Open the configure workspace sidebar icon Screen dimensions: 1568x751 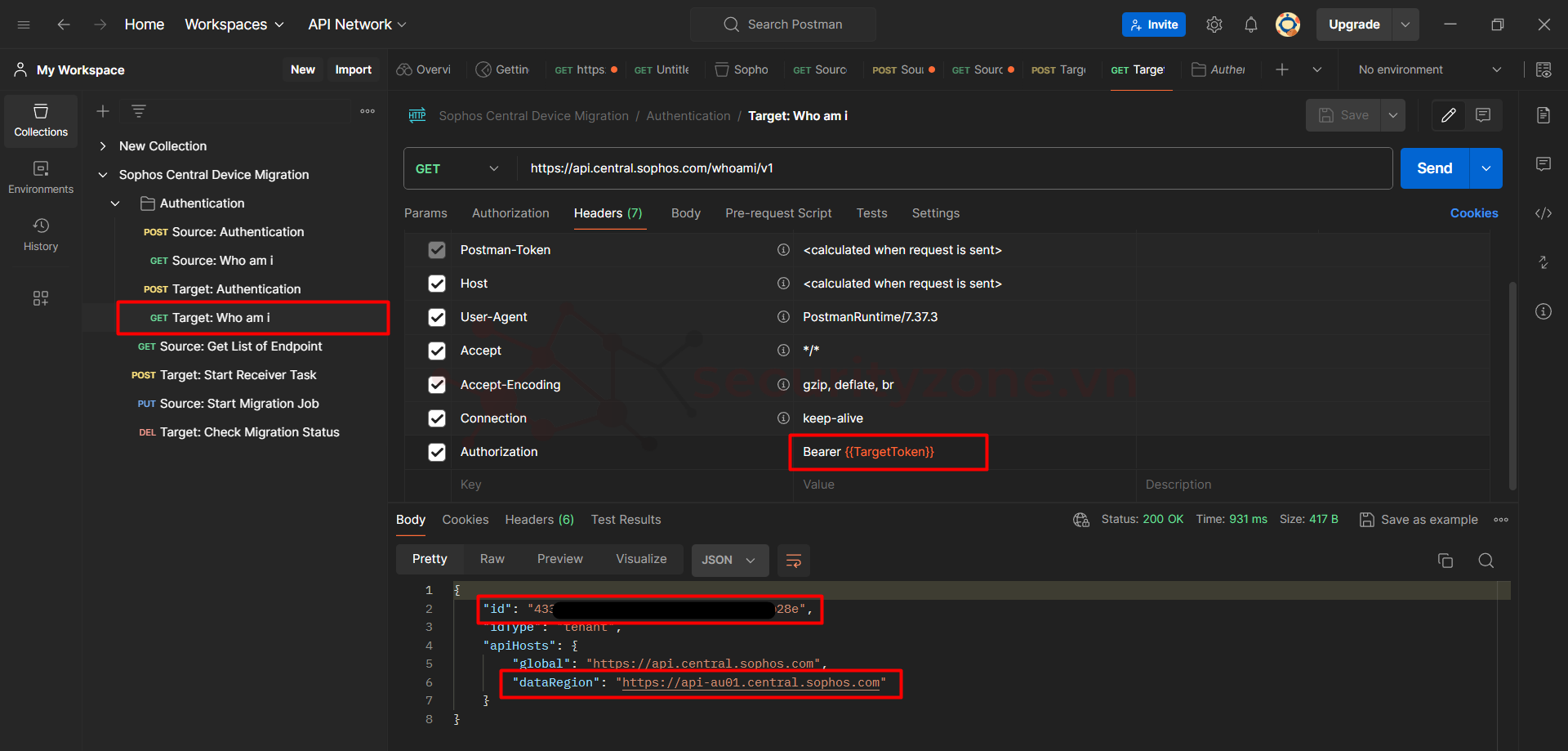(41, 298)
